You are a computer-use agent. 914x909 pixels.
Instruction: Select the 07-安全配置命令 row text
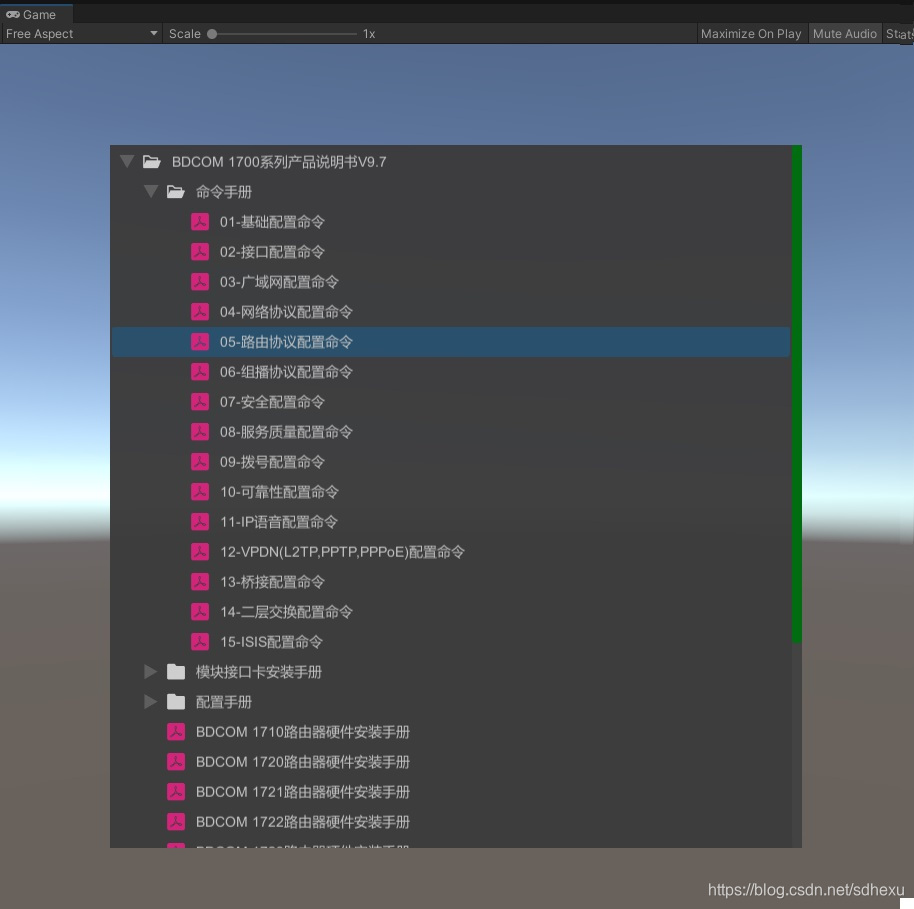272,402
